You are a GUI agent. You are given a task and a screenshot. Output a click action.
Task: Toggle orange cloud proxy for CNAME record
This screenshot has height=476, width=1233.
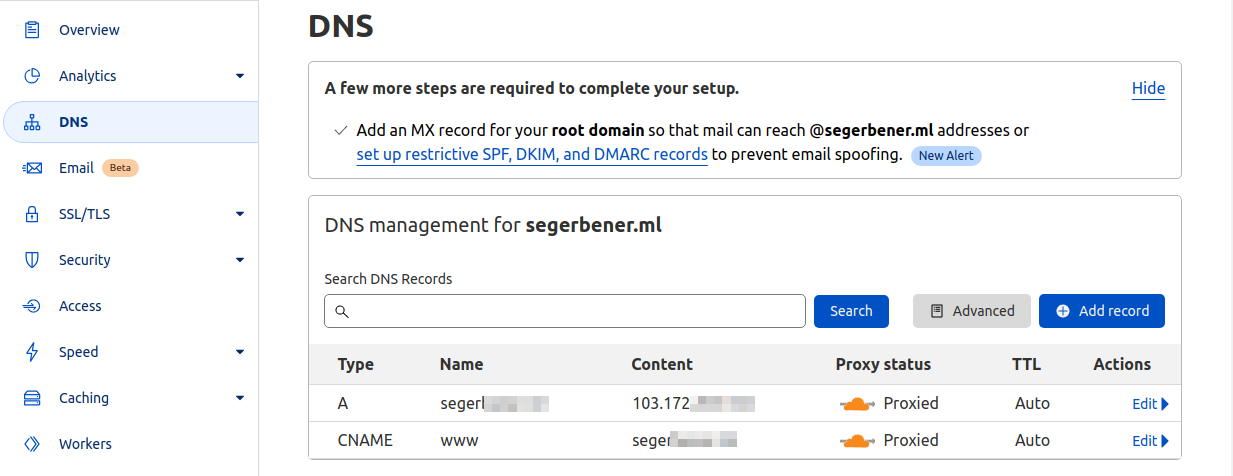click(857, 440)
